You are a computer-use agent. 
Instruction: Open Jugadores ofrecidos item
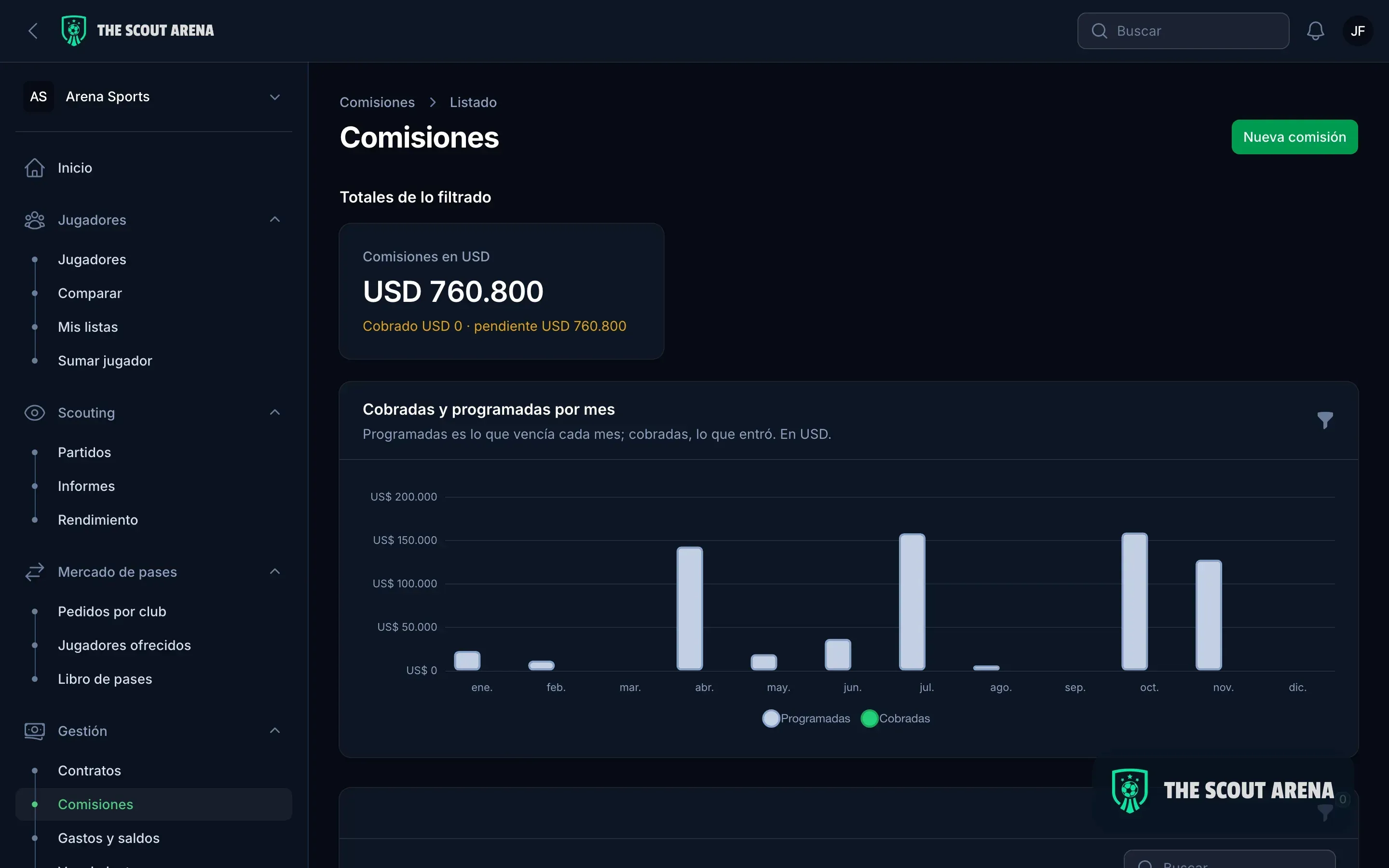[x=154, y=645]
